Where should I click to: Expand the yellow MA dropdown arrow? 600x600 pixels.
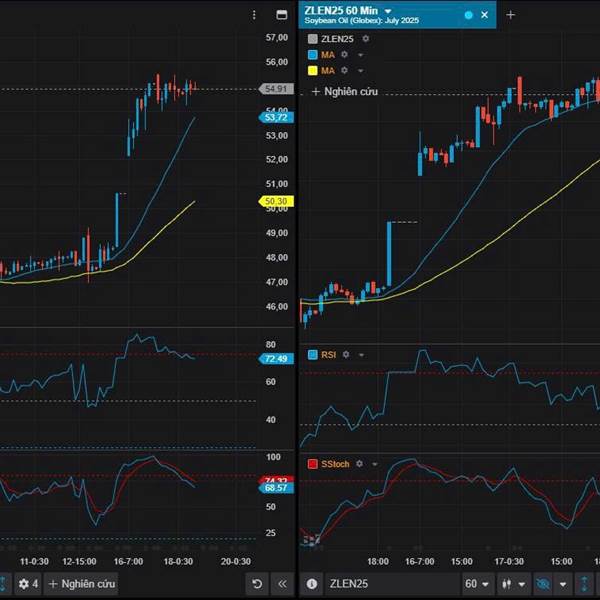tap(360, 71)
